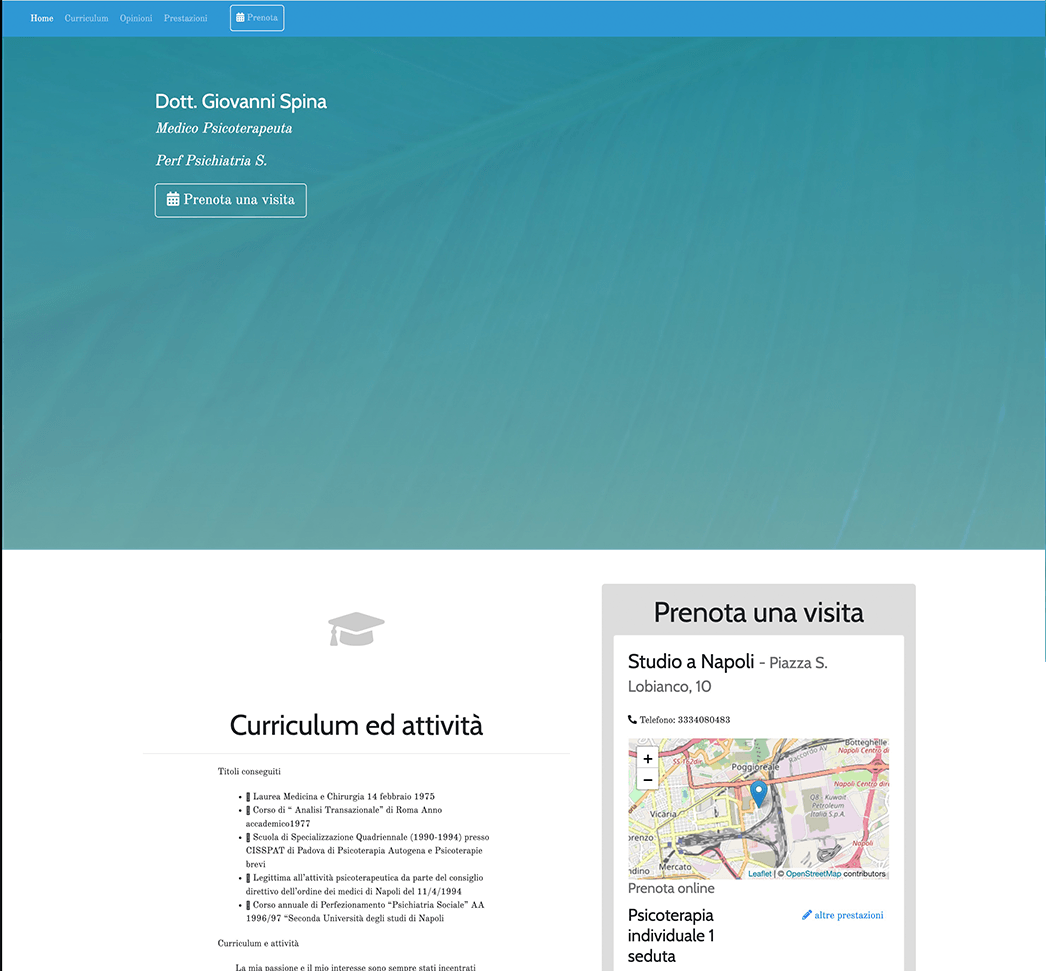Open the Prestazioni section from the navbar
The width and height of the screenshot is (1046, 971).
(x=185, y=17)
